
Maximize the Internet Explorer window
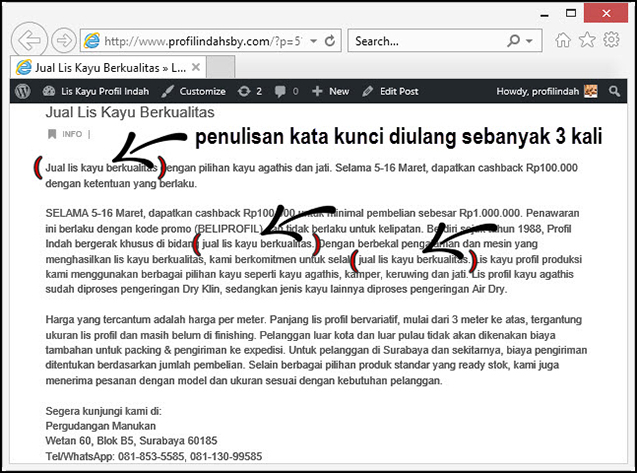tap(571, 13)
